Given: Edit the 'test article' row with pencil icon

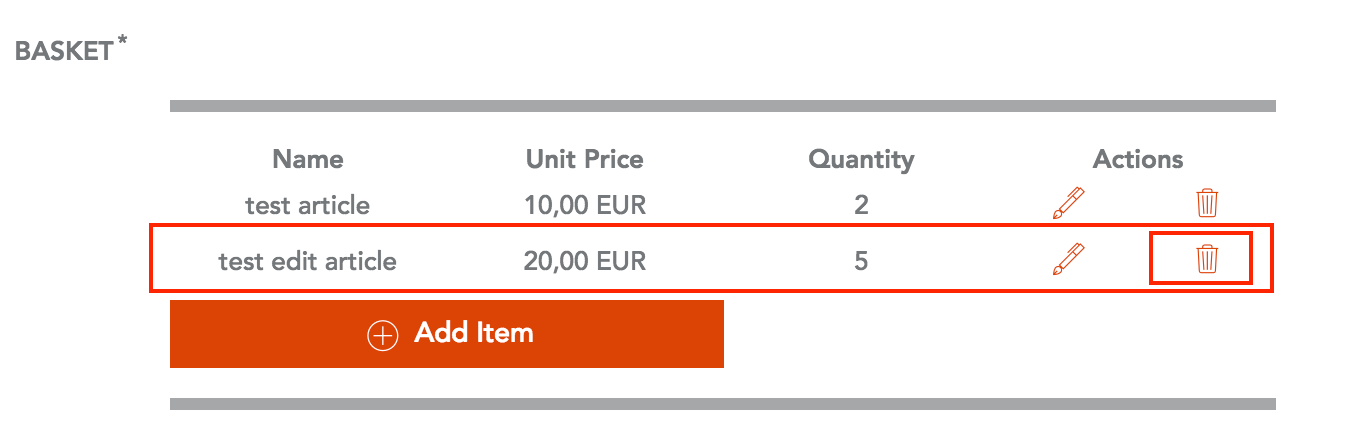Looking at the screenshot, I should (1068, 204).
